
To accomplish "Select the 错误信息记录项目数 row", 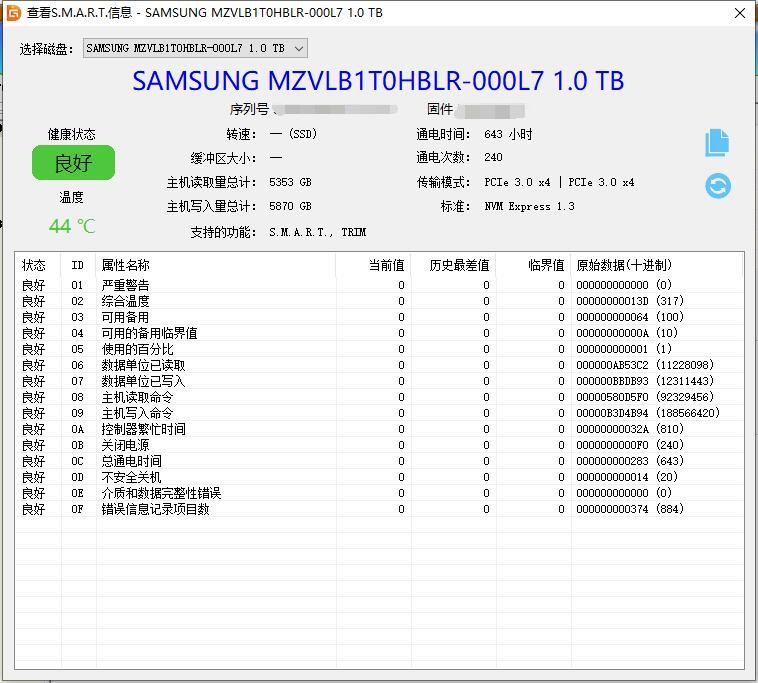I will click(379, 509).
